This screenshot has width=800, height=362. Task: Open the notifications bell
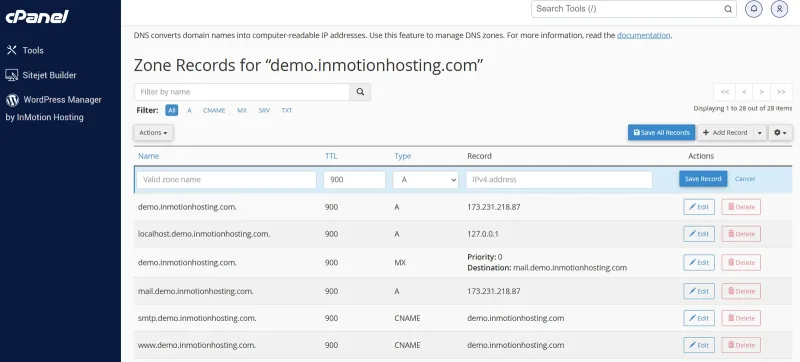click(754, 9)
